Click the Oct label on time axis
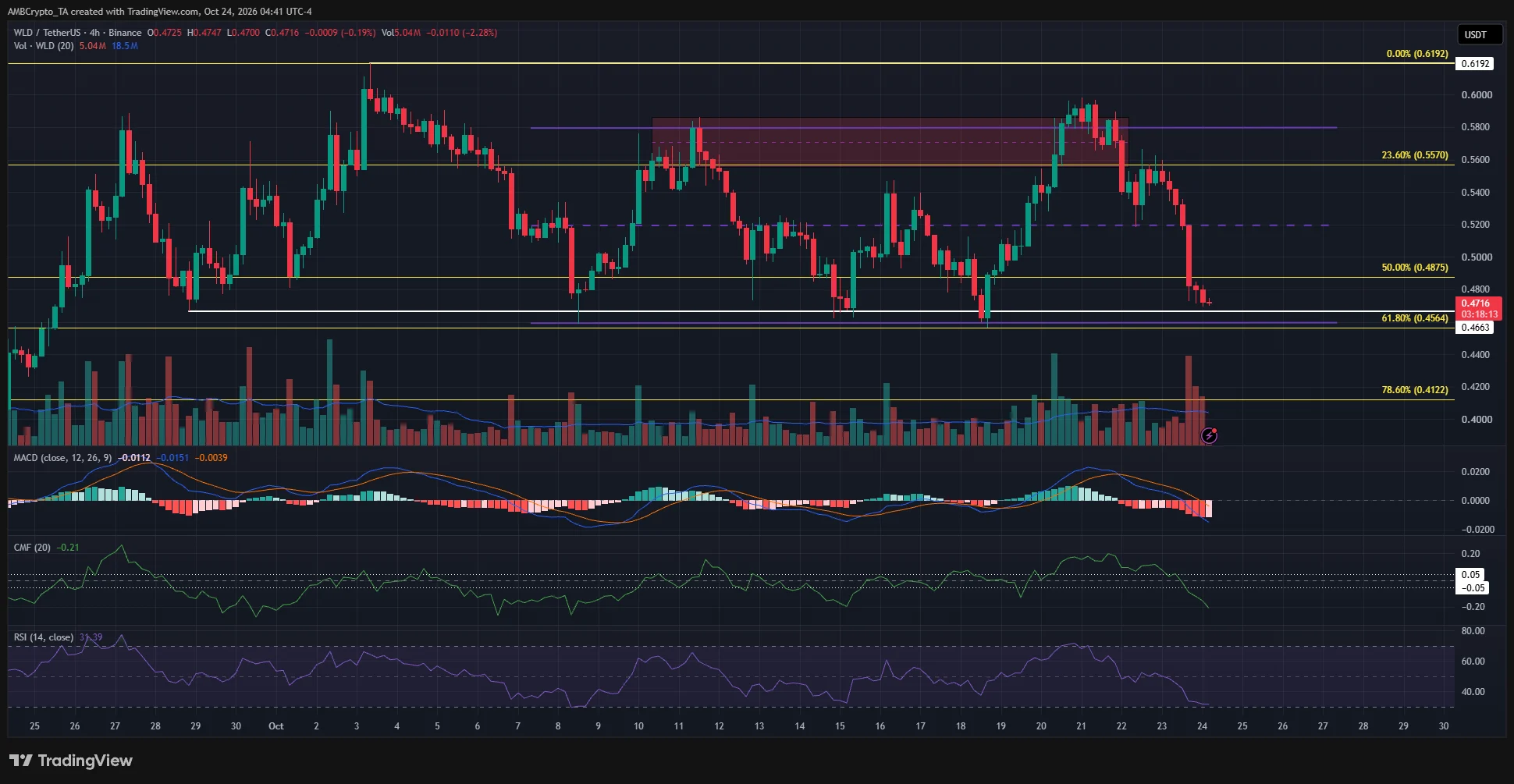Screen dimensions: 1514x784 pos(275,726)
